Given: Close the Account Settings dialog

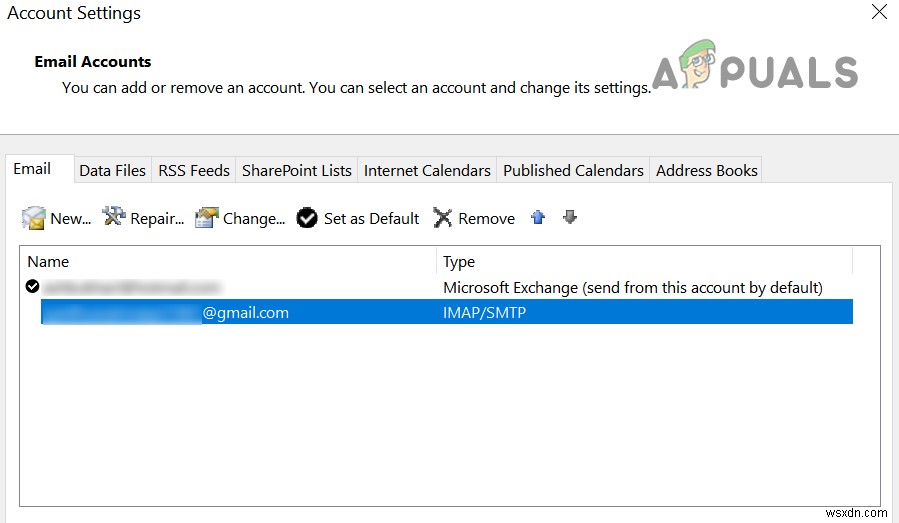Looking at the screenshot, I should 879,13.
